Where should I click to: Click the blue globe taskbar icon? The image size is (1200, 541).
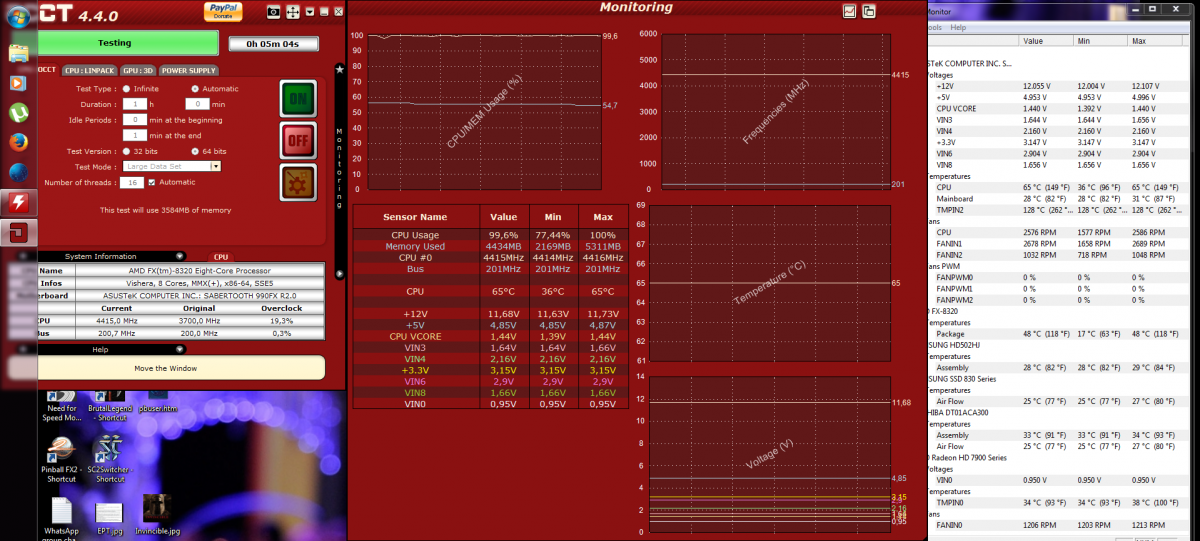point(18,172)
